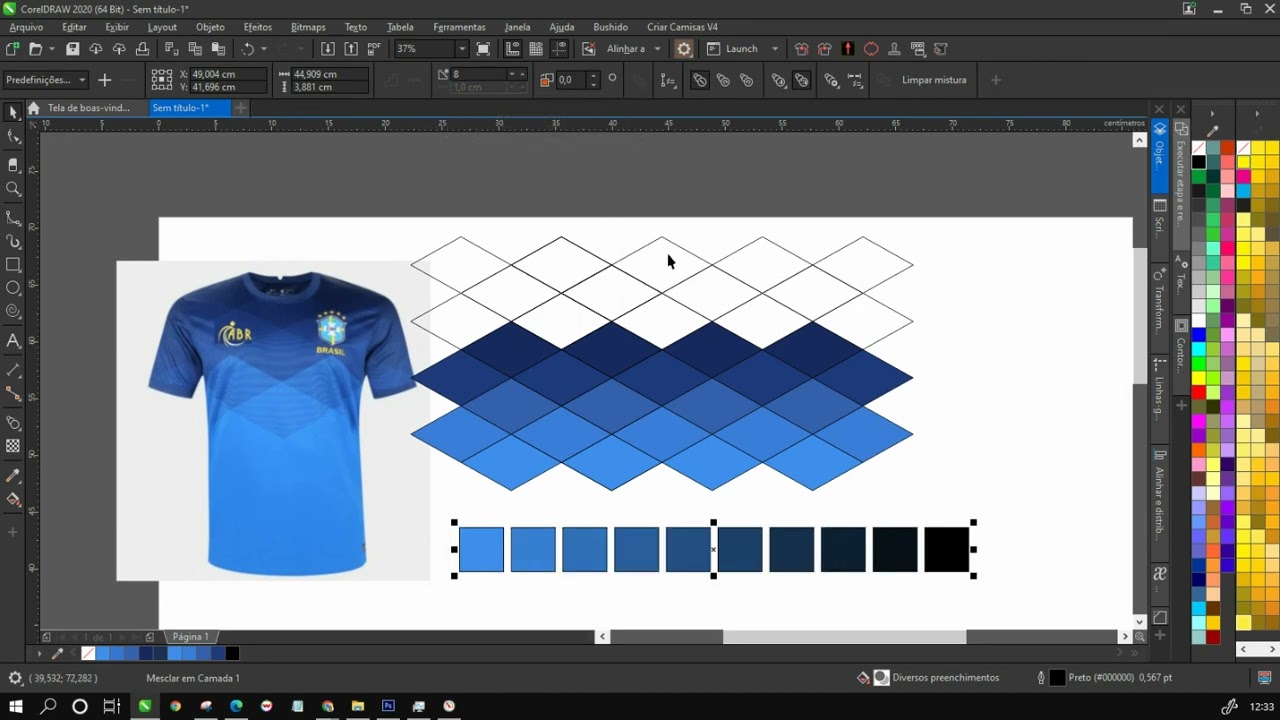Toggle snap off button
The image size is (1280, 720).
click(588, 48)
